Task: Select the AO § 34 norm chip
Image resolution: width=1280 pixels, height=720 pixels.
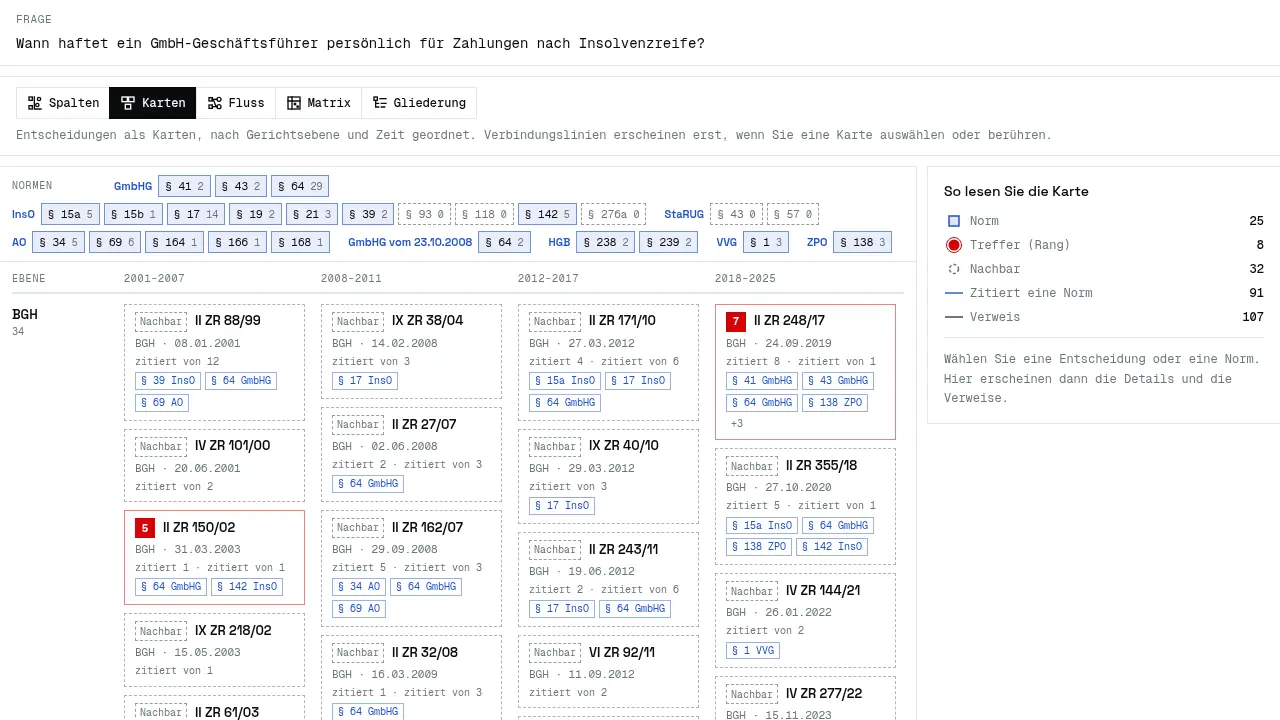Action: 58,242
